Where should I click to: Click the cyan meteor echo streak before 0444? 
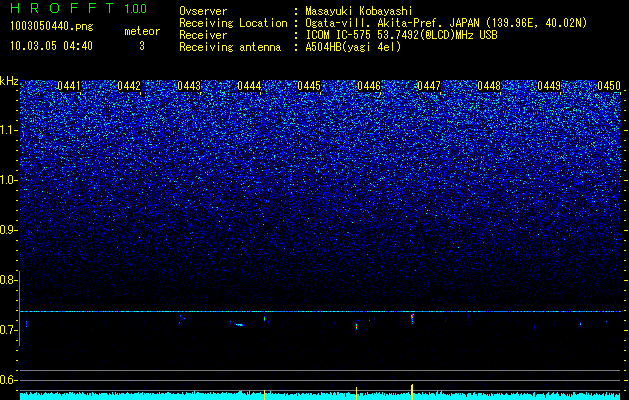pos(239,325)
